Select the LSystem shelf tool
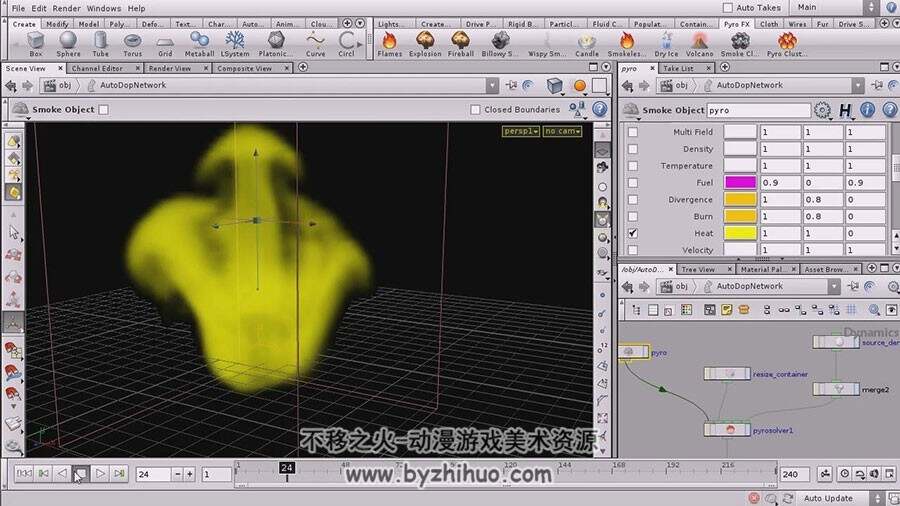Image resolution: width=900 pixels, height=506 pixels. coord(235,44)
